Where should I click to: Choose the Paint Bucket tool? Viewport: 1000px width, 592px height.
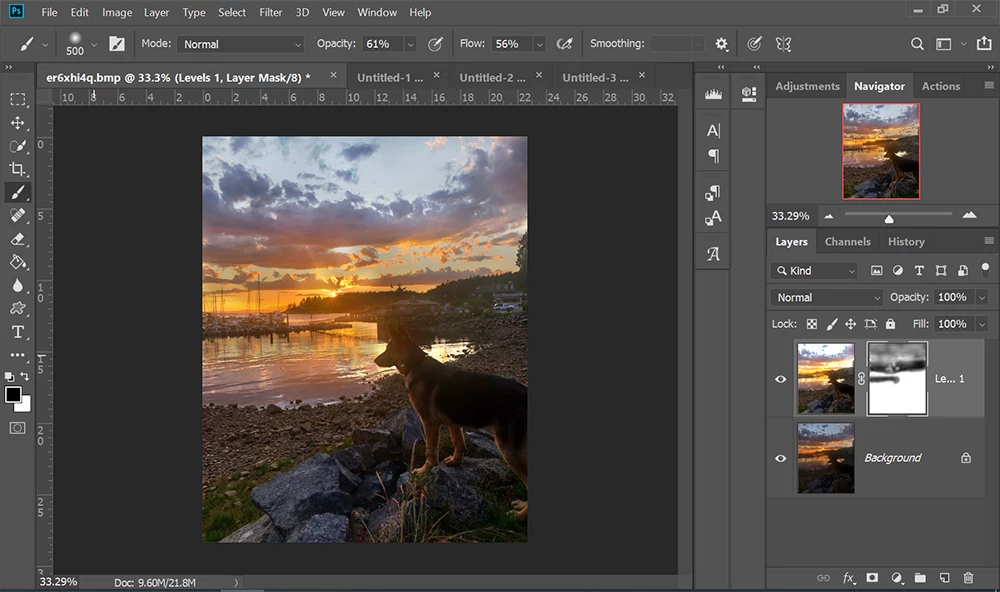18,262
